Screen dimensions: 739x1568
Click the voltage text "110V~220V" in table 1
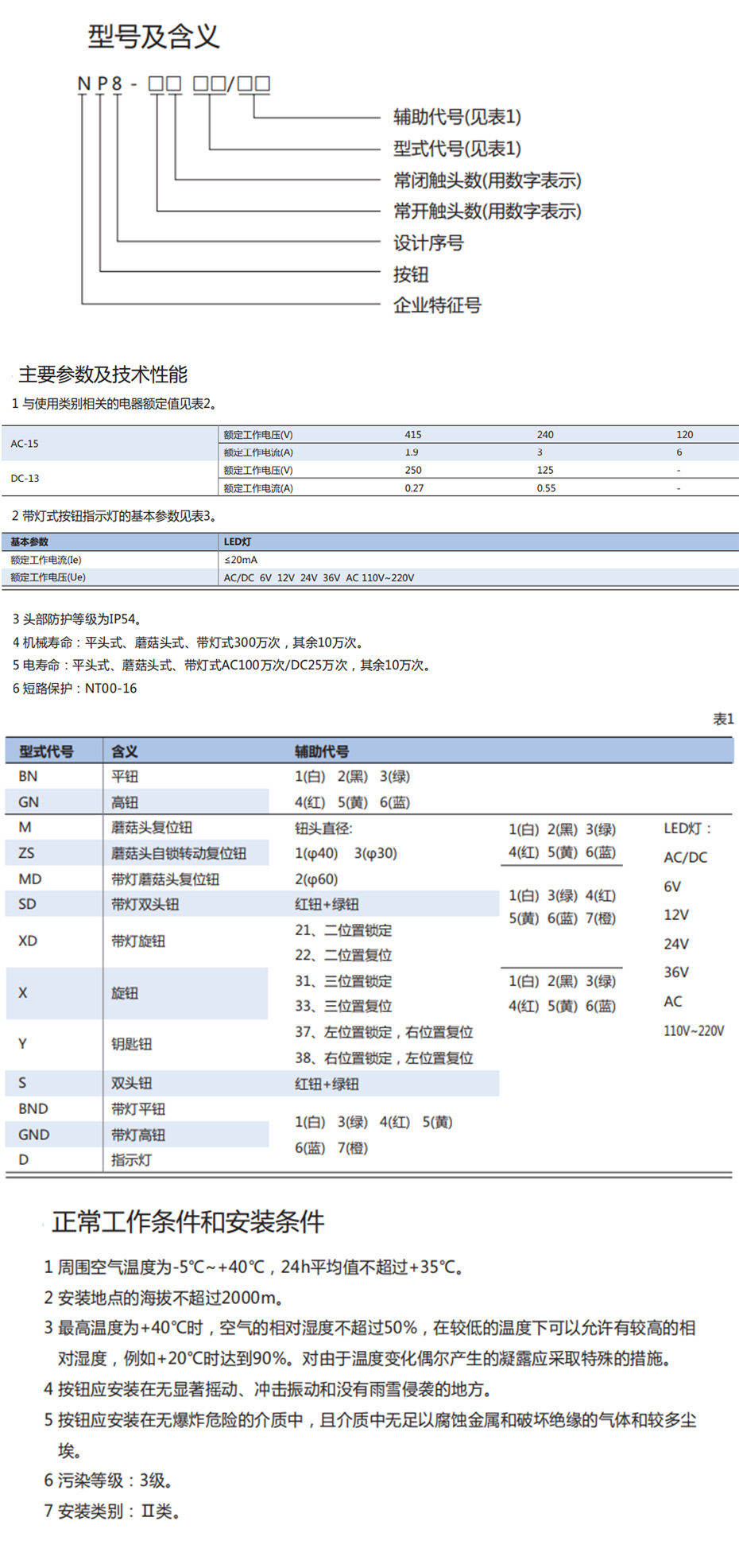pos(694,1031)
